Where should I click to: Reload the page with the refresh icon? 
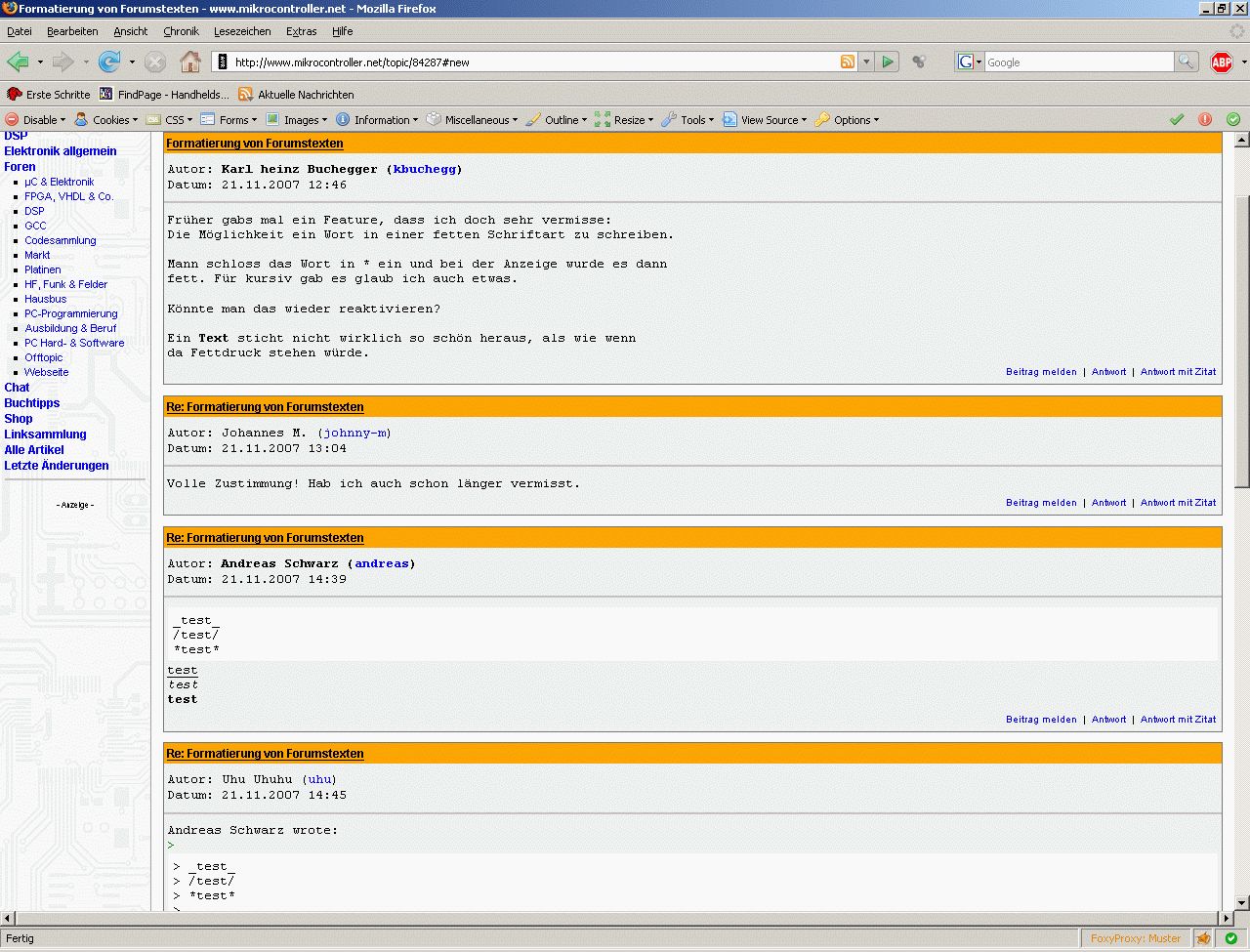109,62
